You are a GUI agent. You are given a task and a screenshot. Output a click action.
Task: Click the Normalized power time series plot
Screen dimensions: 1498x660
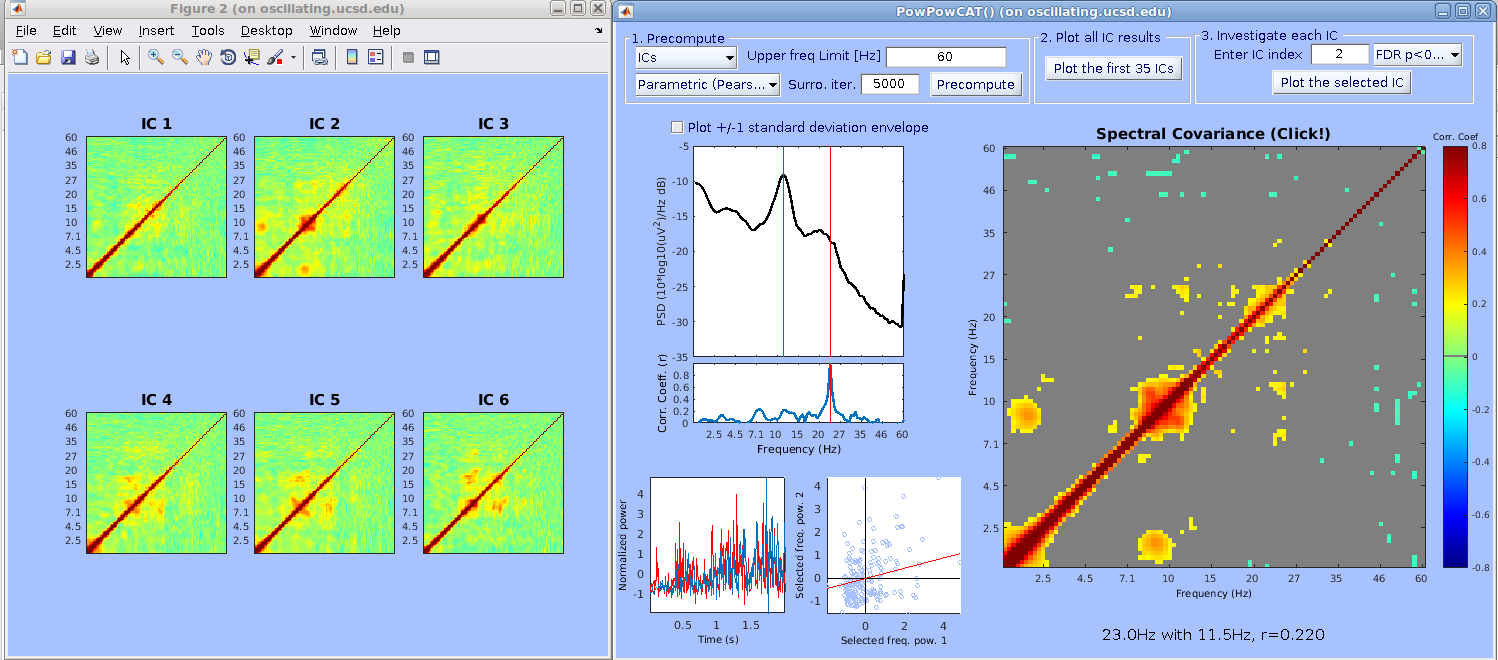click(717, 545)
